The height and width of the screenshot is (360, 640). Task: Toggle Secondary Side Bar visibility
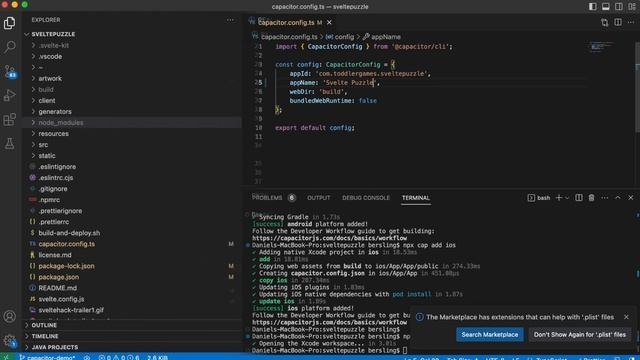coord(619,7)
